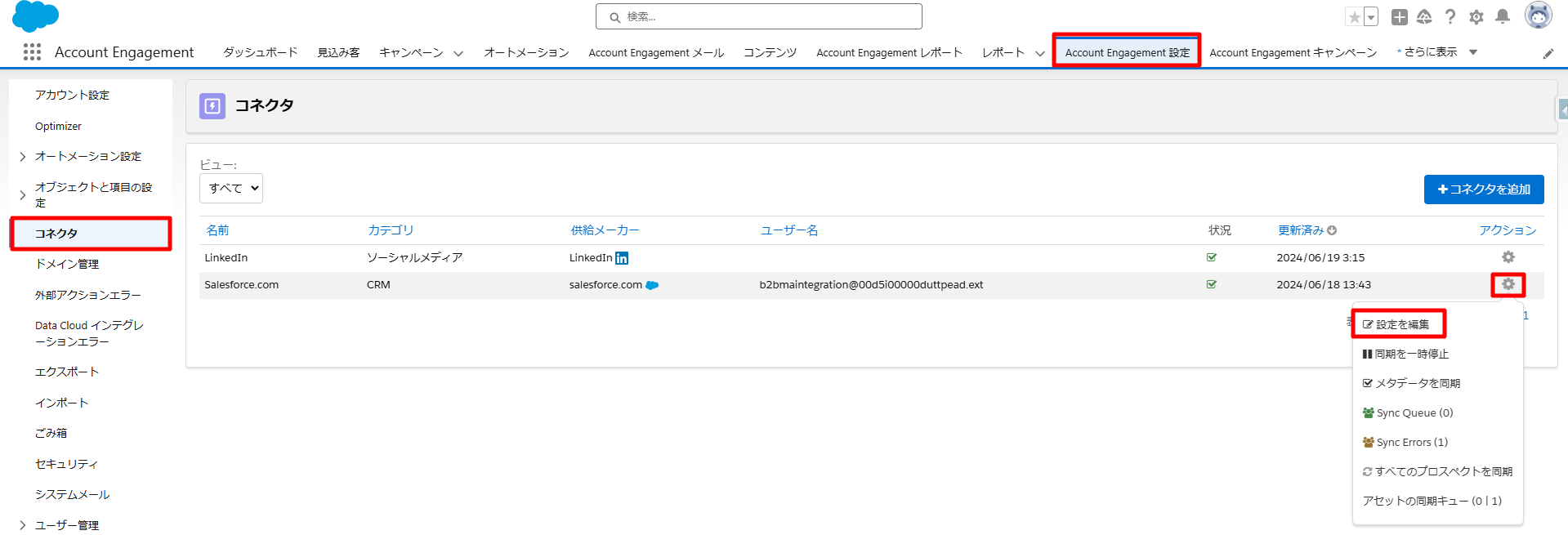
Task: Click the status check icon for Salesforce.com
Action: click(1212, 284)
